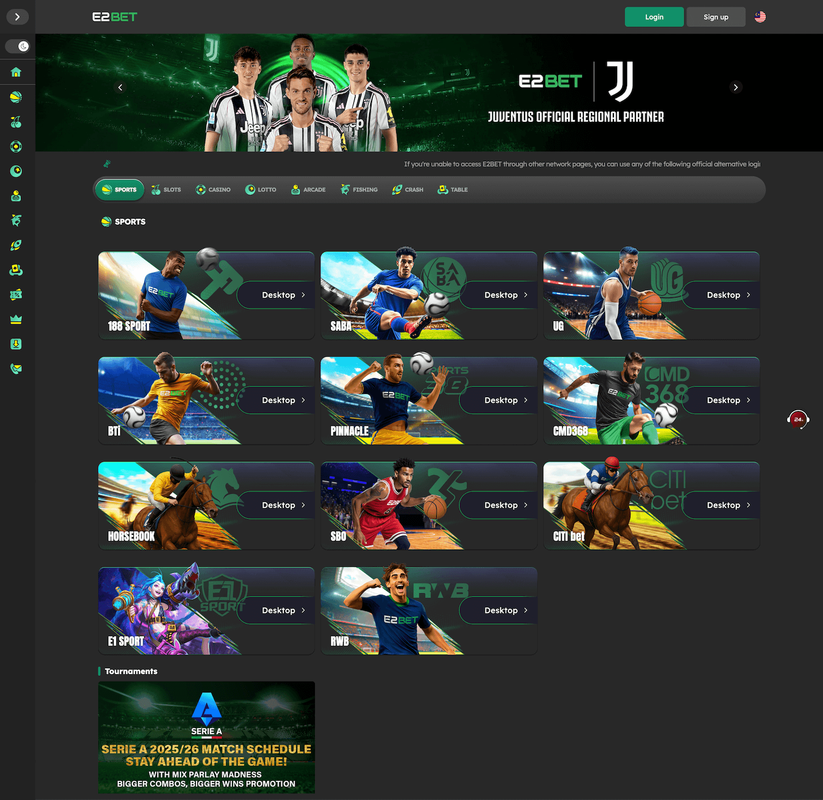Open the language flag selector
The width and height of the screenshot is (823, 800).
[760, 17]
